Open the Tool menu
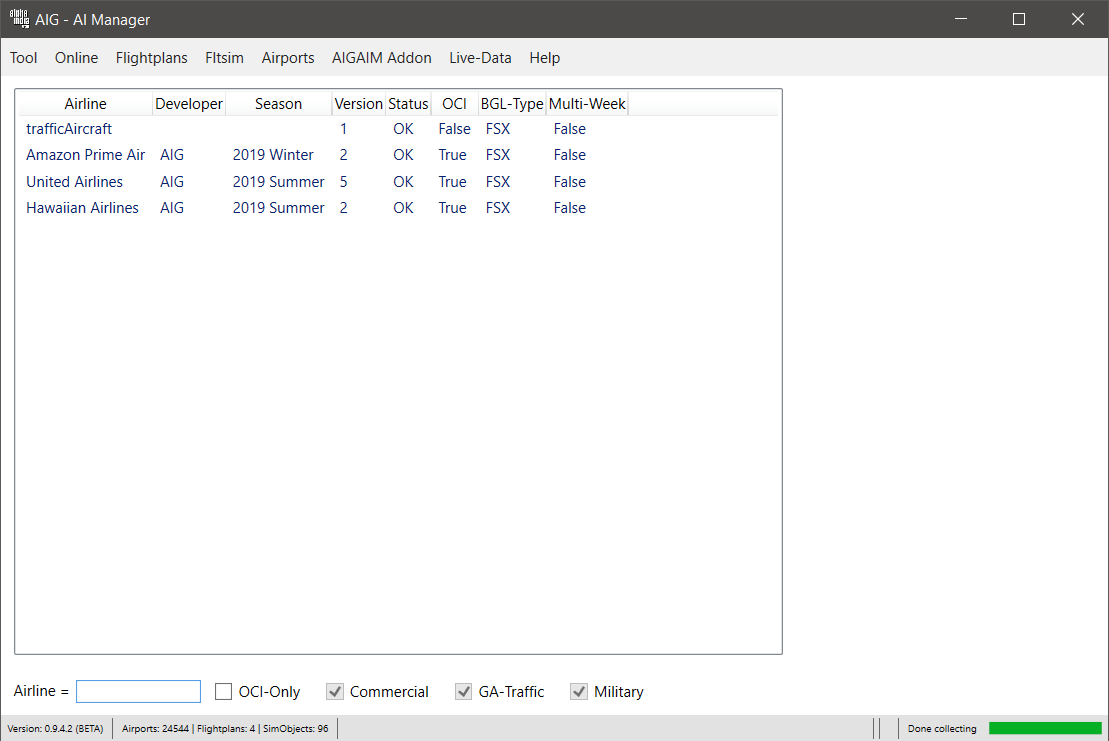1109x741 pixels. (x=23, y=58)
